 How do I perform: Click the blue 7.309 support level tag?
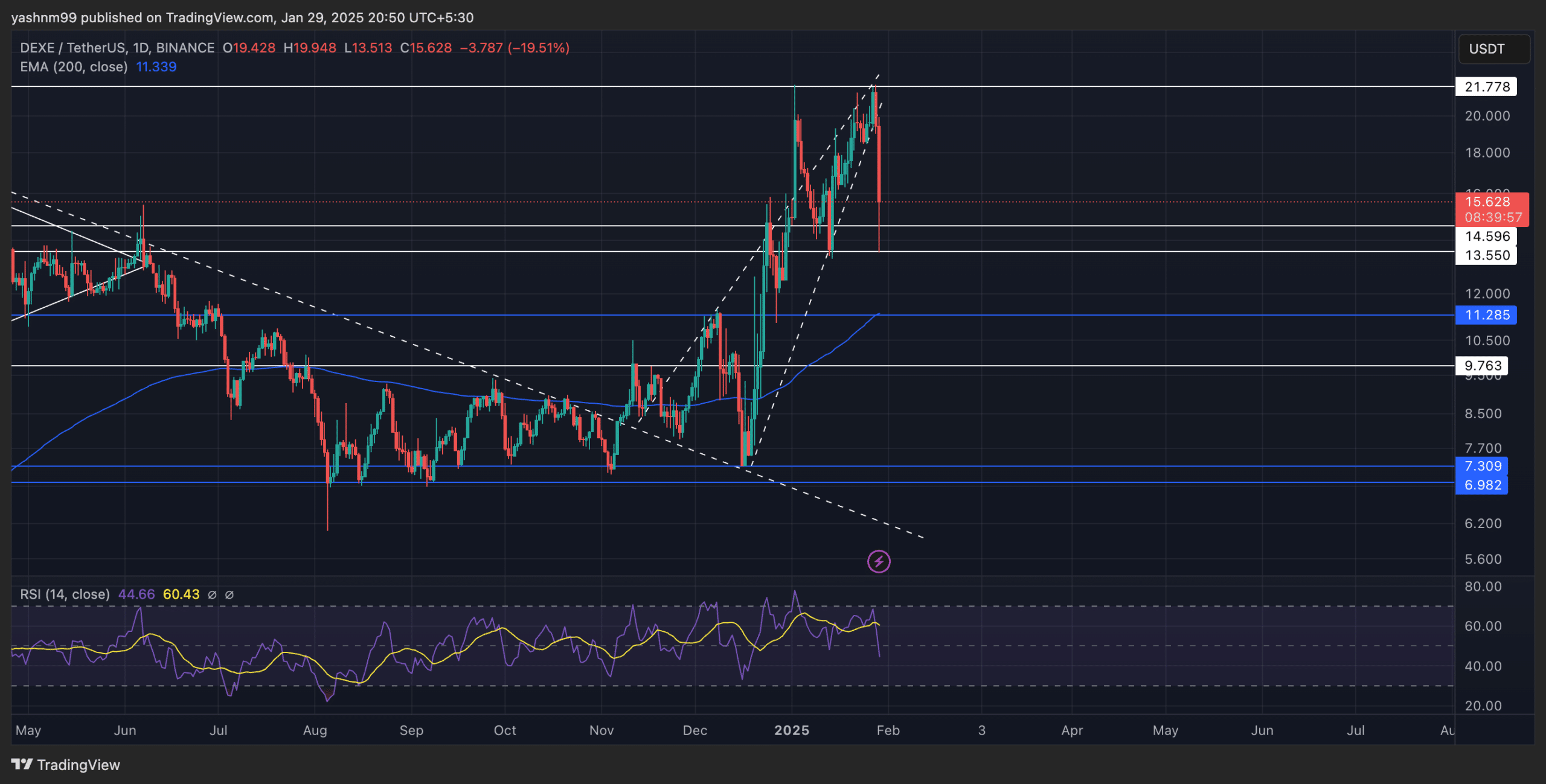[1482, 466]
